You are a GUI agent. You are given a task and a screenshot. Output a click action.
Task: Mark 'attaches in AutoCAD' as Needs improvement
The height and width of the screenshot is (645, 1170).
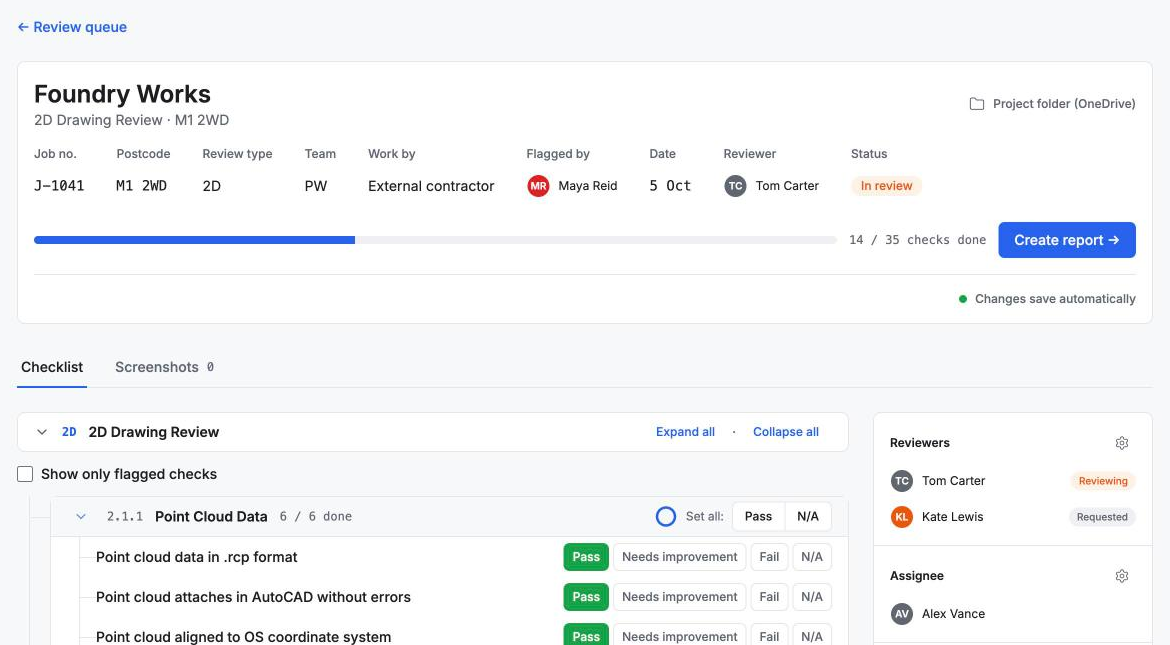(679, 597)
